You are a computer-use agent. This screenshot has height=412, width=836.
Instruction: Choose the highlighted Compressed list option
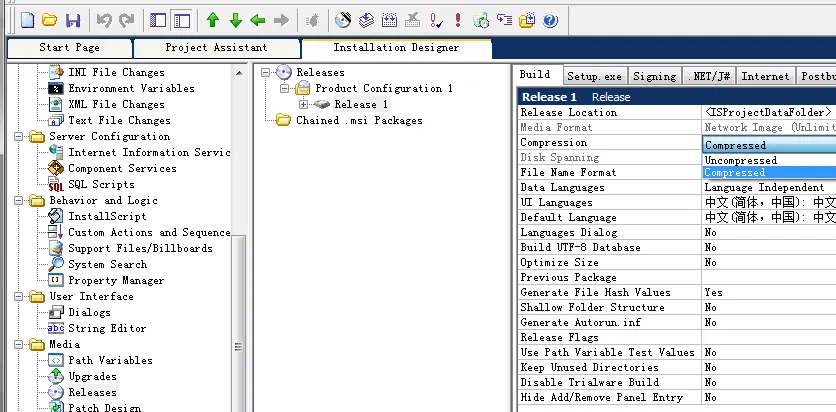769,172
